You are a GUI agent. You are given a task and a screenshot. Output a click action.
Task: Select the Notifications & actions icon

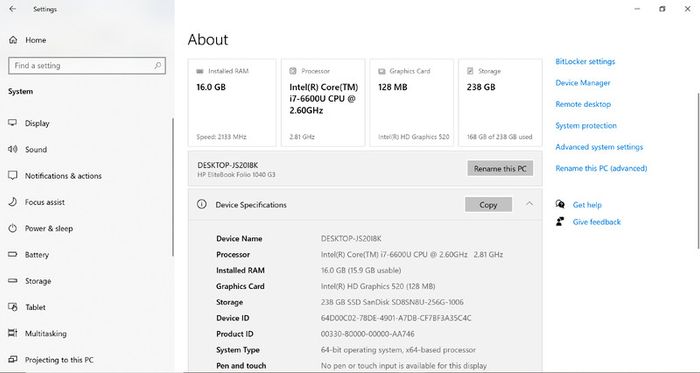tap(12, 175)
